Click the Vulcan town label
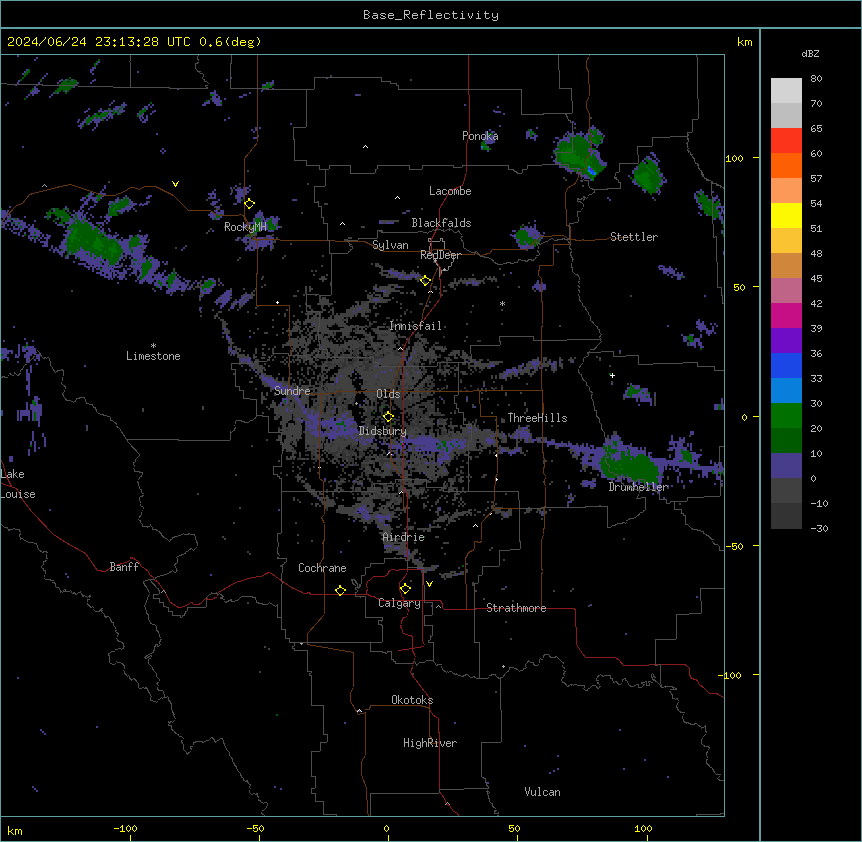Image resolution: width=862 pixels, height=842 pixels. tap(543, 792)
